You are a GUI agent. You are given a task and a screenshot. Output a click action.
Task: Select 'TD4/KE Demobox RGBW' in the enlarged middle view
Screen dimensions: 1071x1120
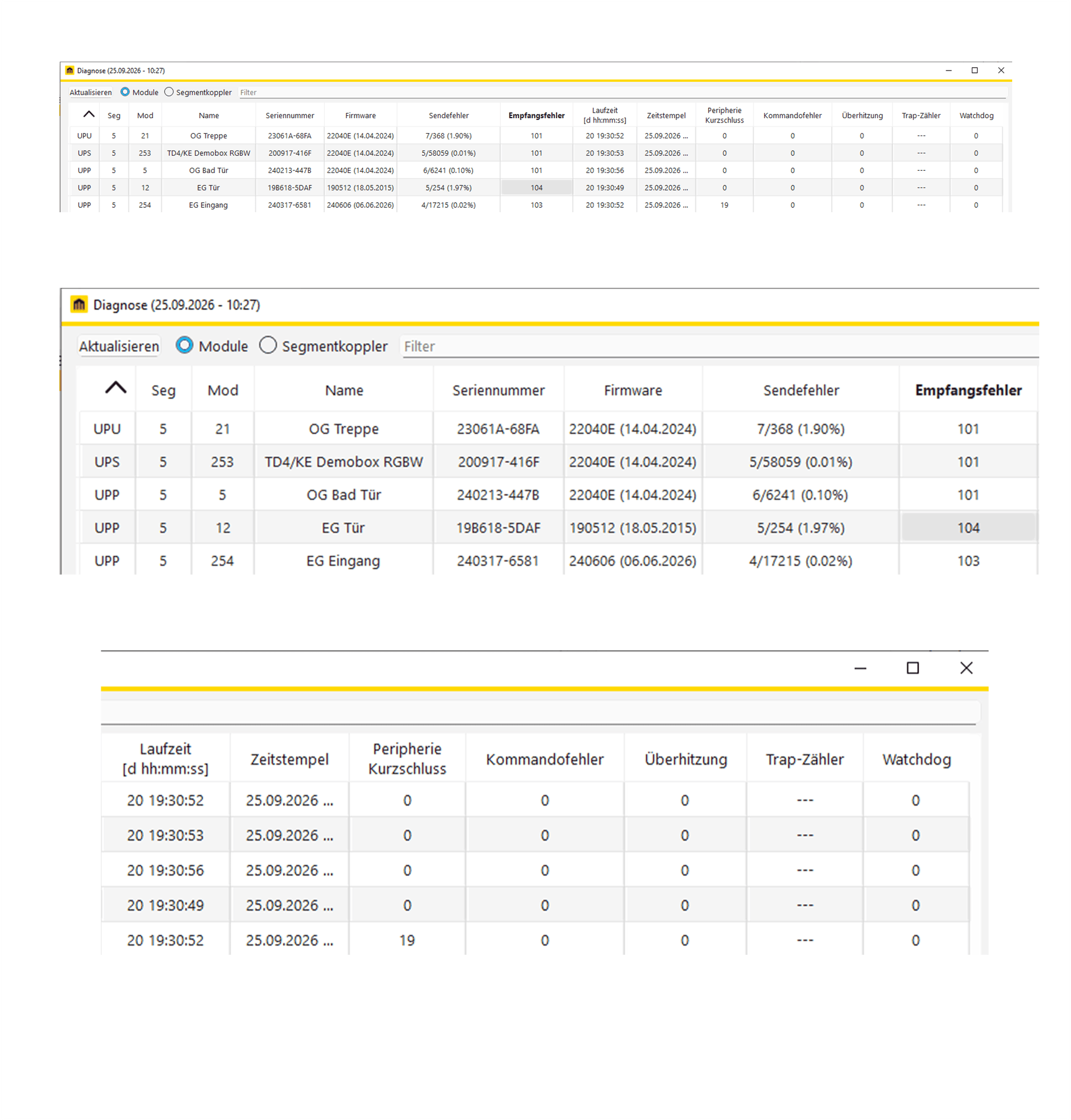344,461
